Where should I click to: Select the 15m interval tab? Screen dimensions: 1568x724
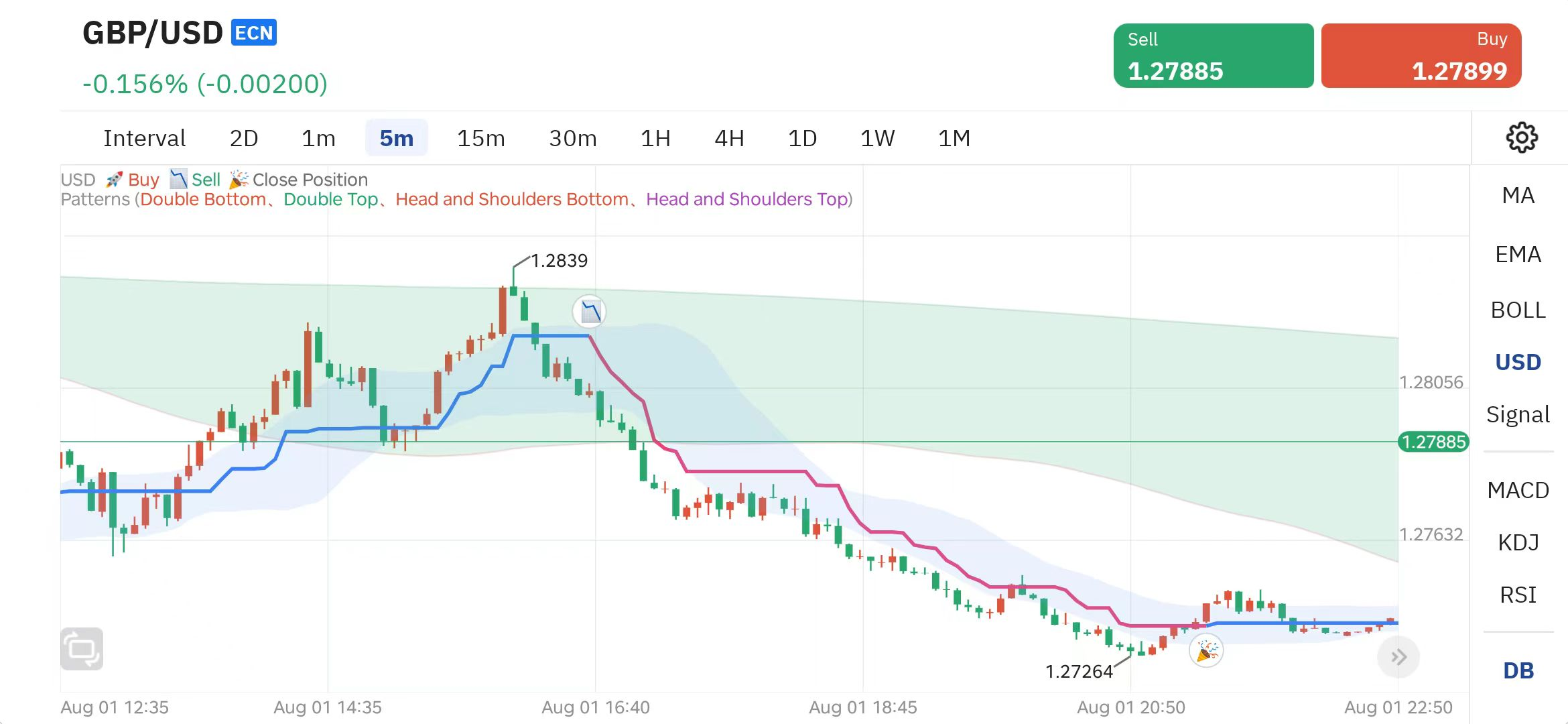[480, 138]
